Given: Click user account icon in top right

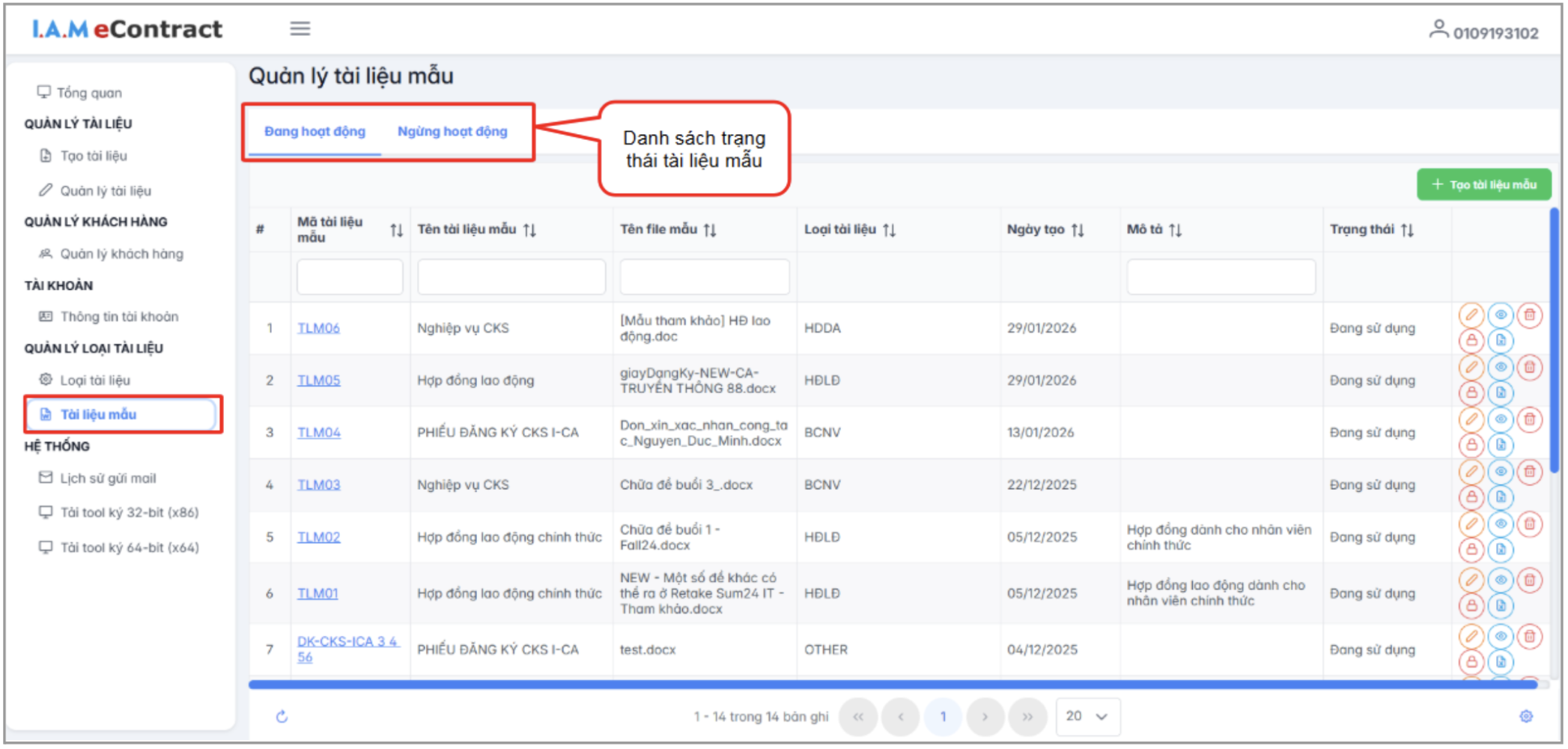Looking at the screenshot, I should tap(1438, 30).
